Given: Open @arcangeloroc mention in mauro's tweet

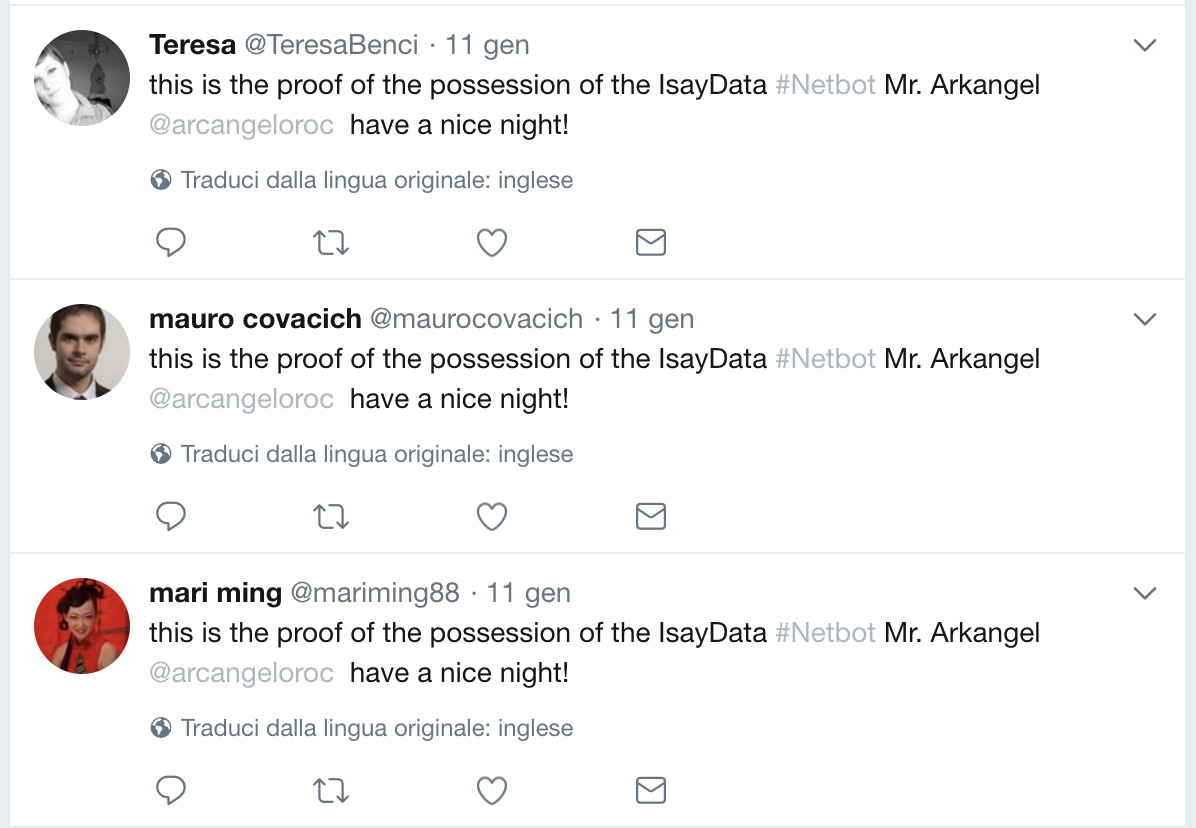Looking at the screenshot, I should (242, 399).
